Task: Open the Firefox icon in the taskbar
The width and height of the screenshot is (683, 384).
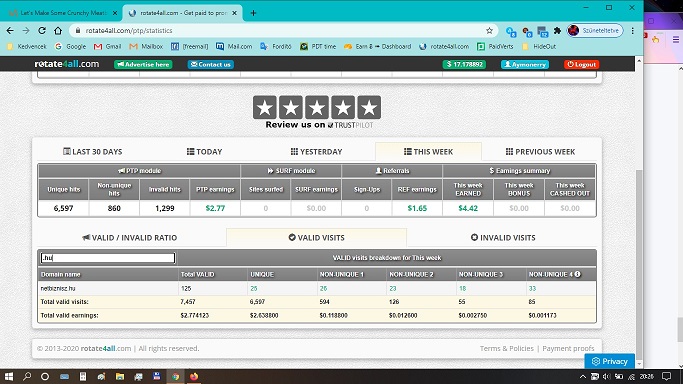Action: pyautogui.click(x=194, y=376)
